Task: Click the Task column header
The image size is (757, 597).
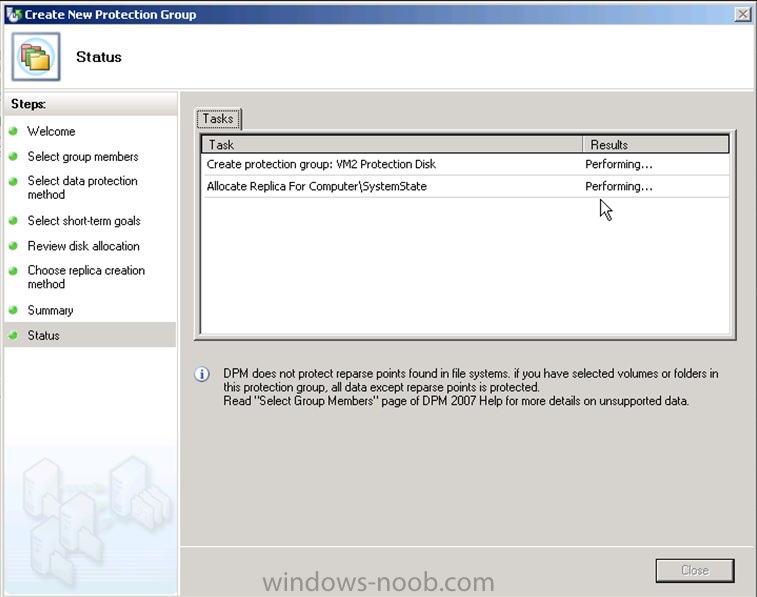Action: tap(393, 145)
